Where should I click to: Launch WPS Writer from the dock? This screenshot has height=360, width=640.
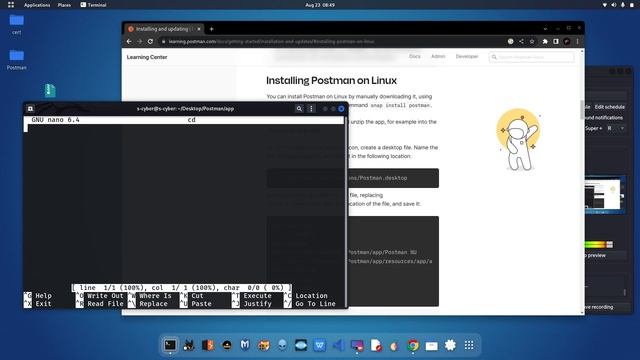coord(320,345)
